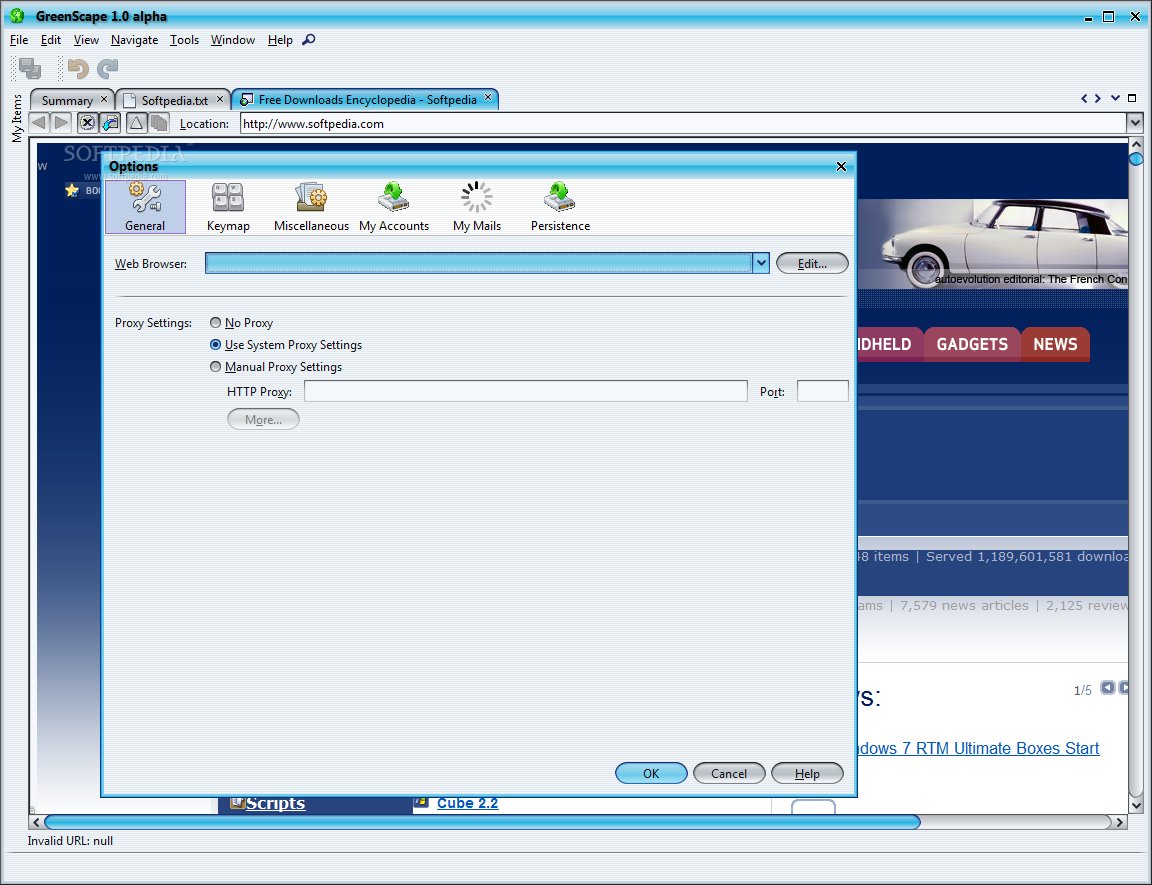Click the Edit... button for Web Browser
This screenshot has height=885, width=1152.
[x=812, y=263]
